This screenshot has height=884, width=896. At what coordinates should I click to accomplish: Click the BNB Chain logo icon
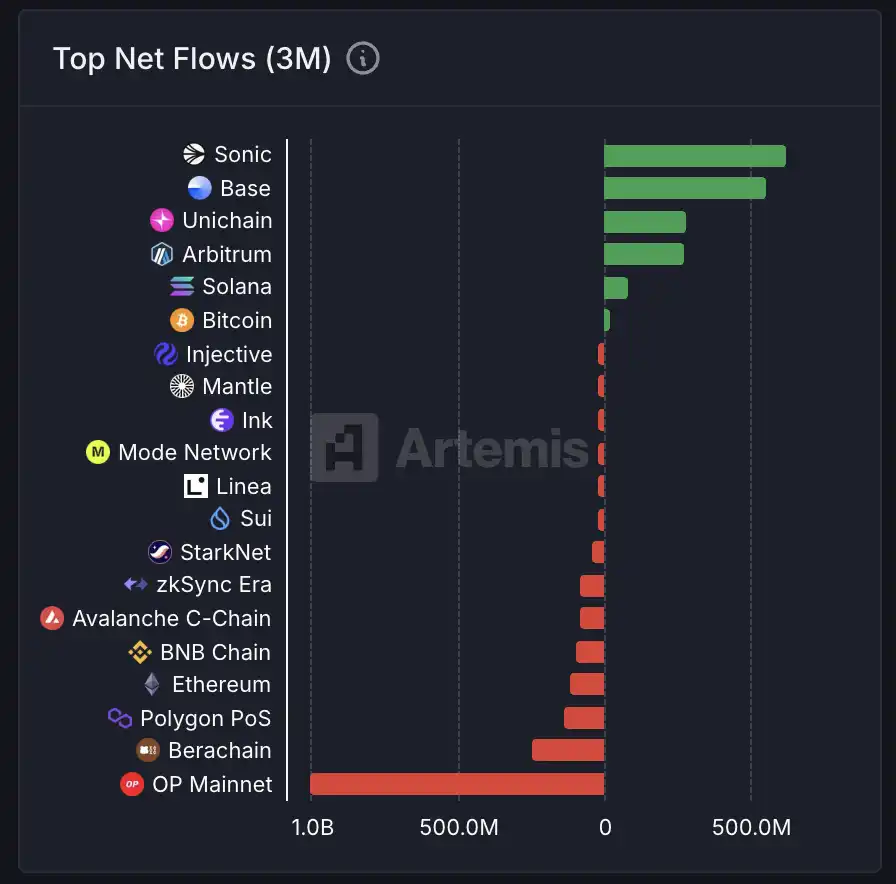point(140,652)
